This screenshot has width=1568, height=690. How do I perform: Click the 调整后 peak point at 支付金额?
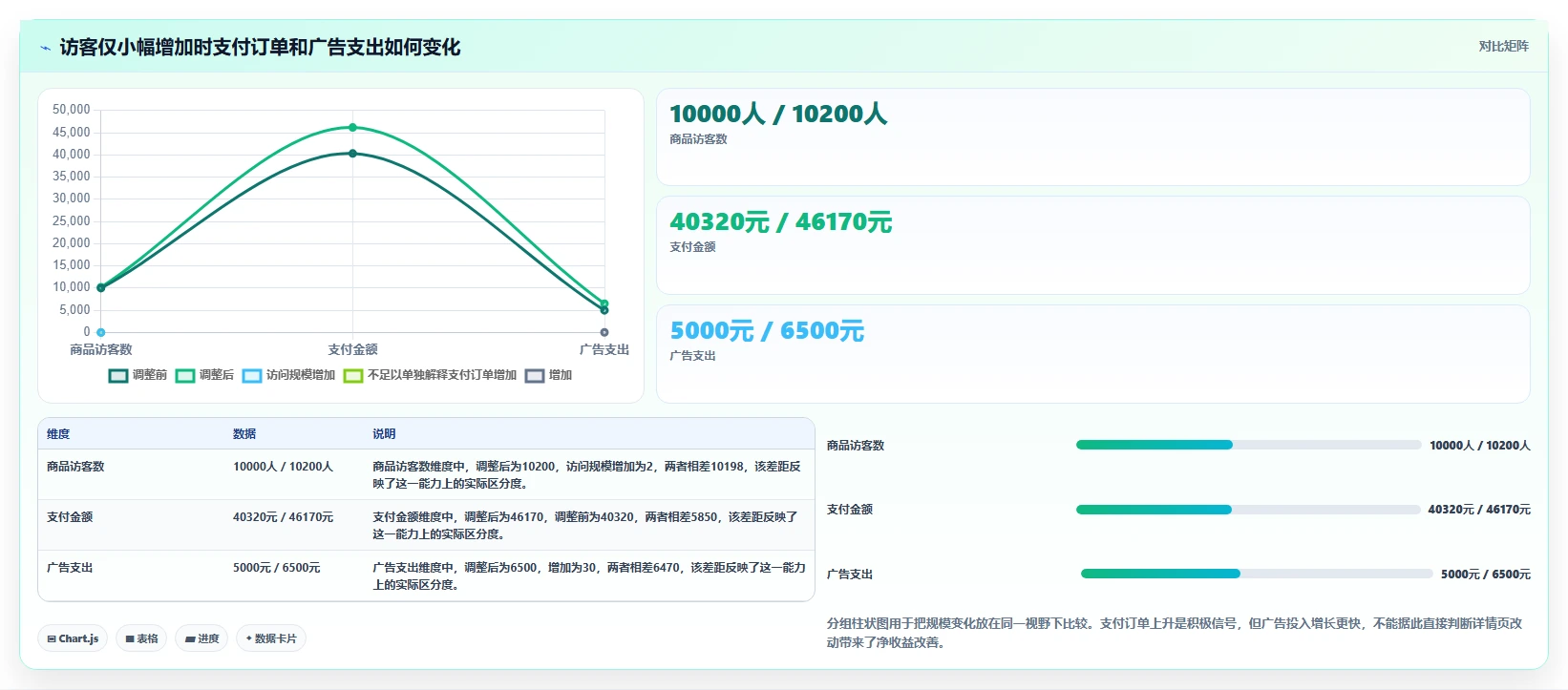coord(352,127)
